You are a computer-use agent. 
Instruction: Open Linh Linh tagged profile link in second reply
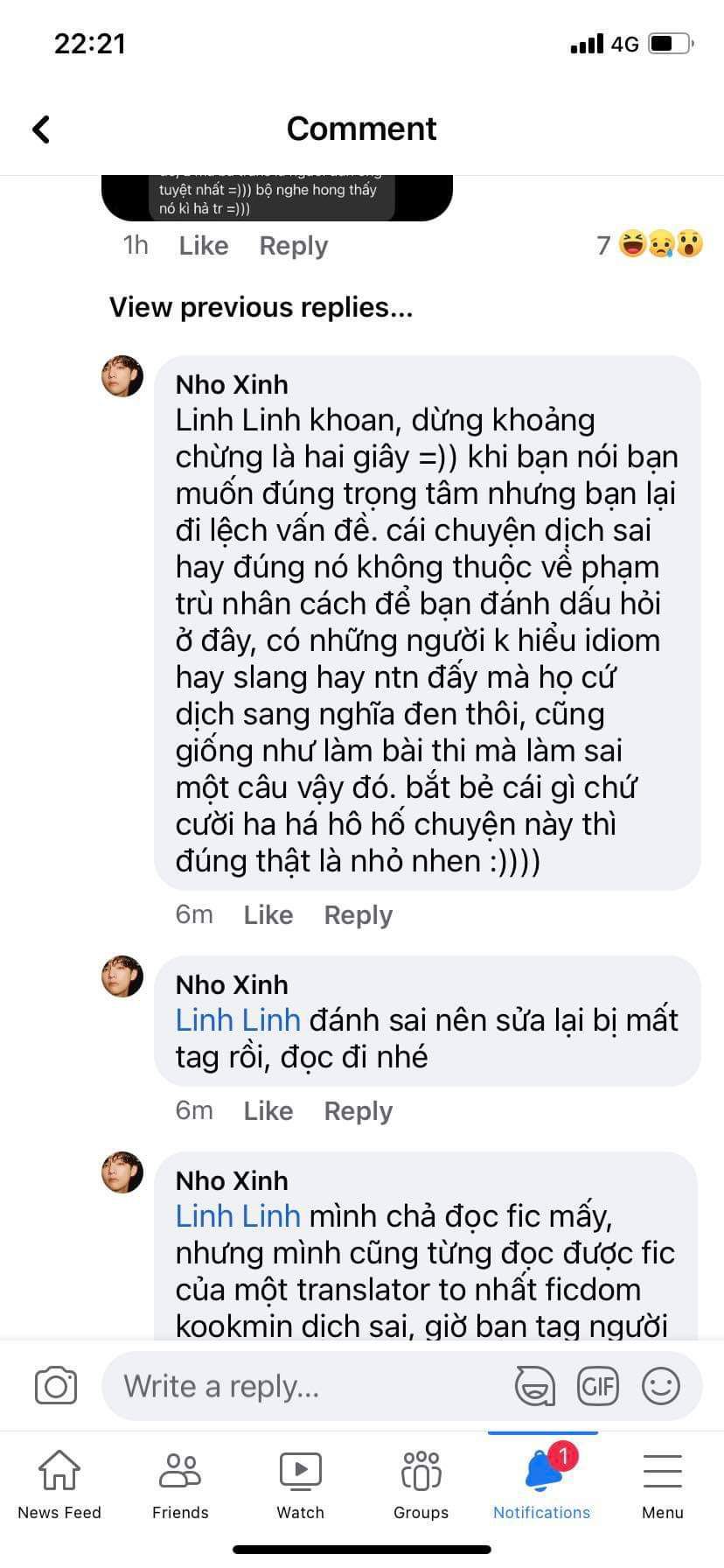238,1020
